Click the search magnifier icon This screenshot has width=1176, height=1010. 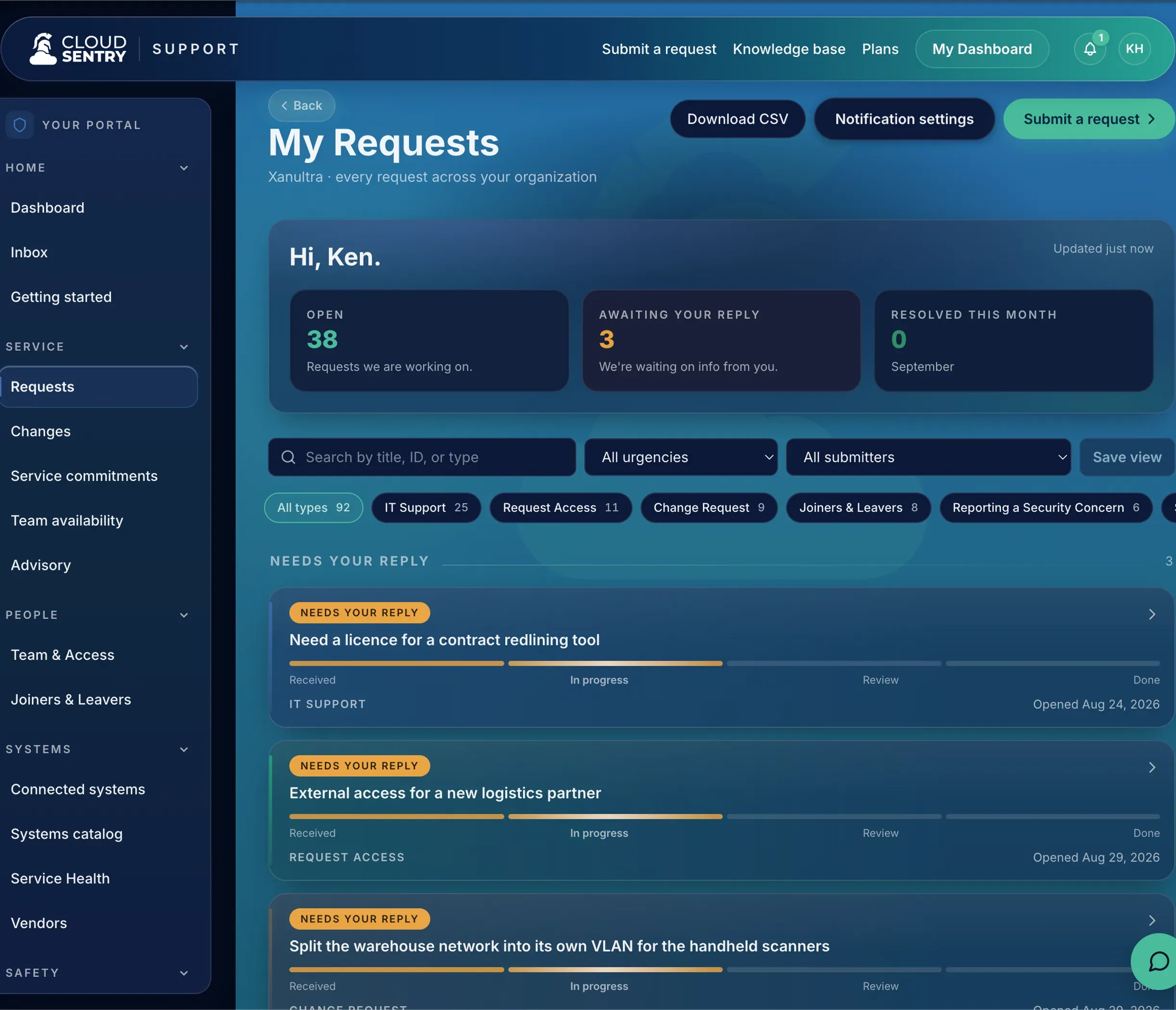pos(288,457)
